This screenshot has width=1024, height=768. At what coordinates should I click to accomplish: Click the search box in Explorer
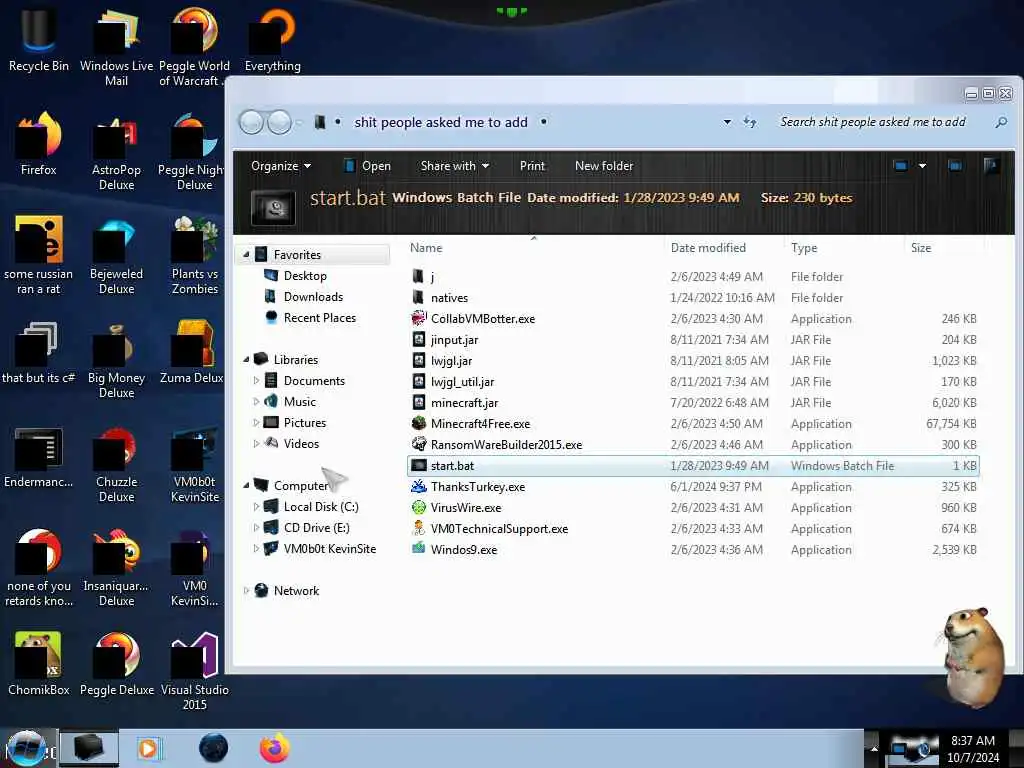coord(882,122)
